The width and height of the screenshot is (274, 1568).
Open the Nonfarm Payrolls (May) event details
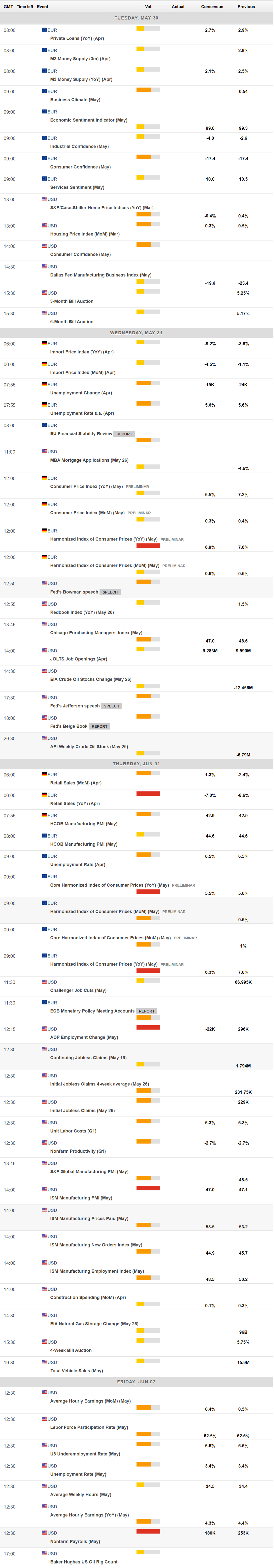pos(75,1541)
